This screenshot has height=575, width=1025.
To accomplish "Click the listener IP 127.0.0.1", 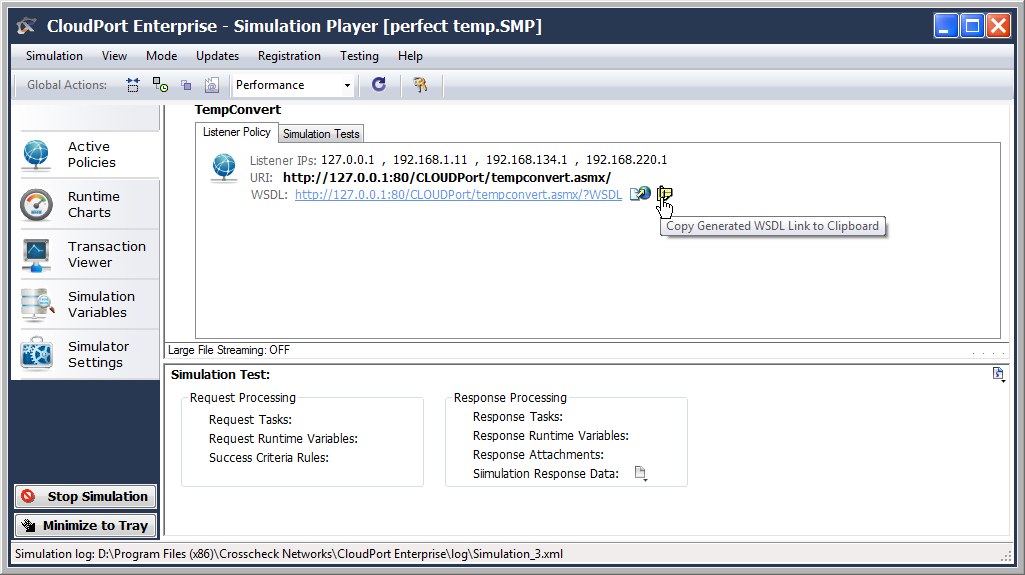I will (x=348, y=159).
